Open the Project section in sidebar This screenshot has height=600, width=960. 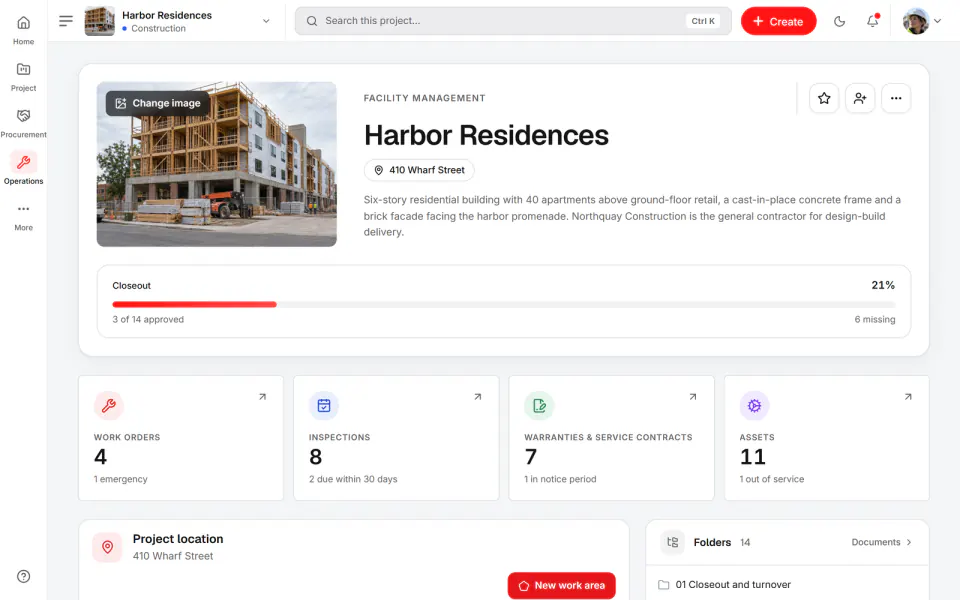pyautogui.click(x=23, y=77)
